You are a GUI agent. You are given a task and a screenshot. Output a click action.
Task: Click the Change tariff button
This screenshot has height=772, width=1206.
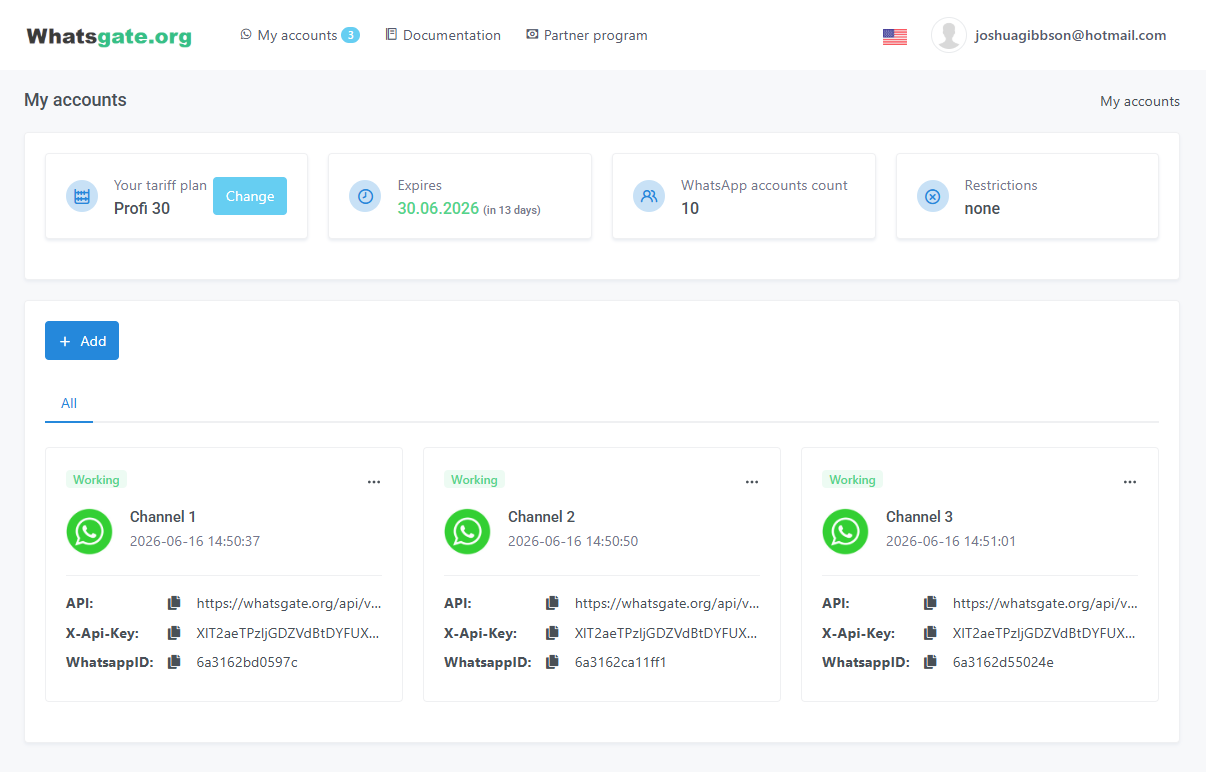point(250,196)
